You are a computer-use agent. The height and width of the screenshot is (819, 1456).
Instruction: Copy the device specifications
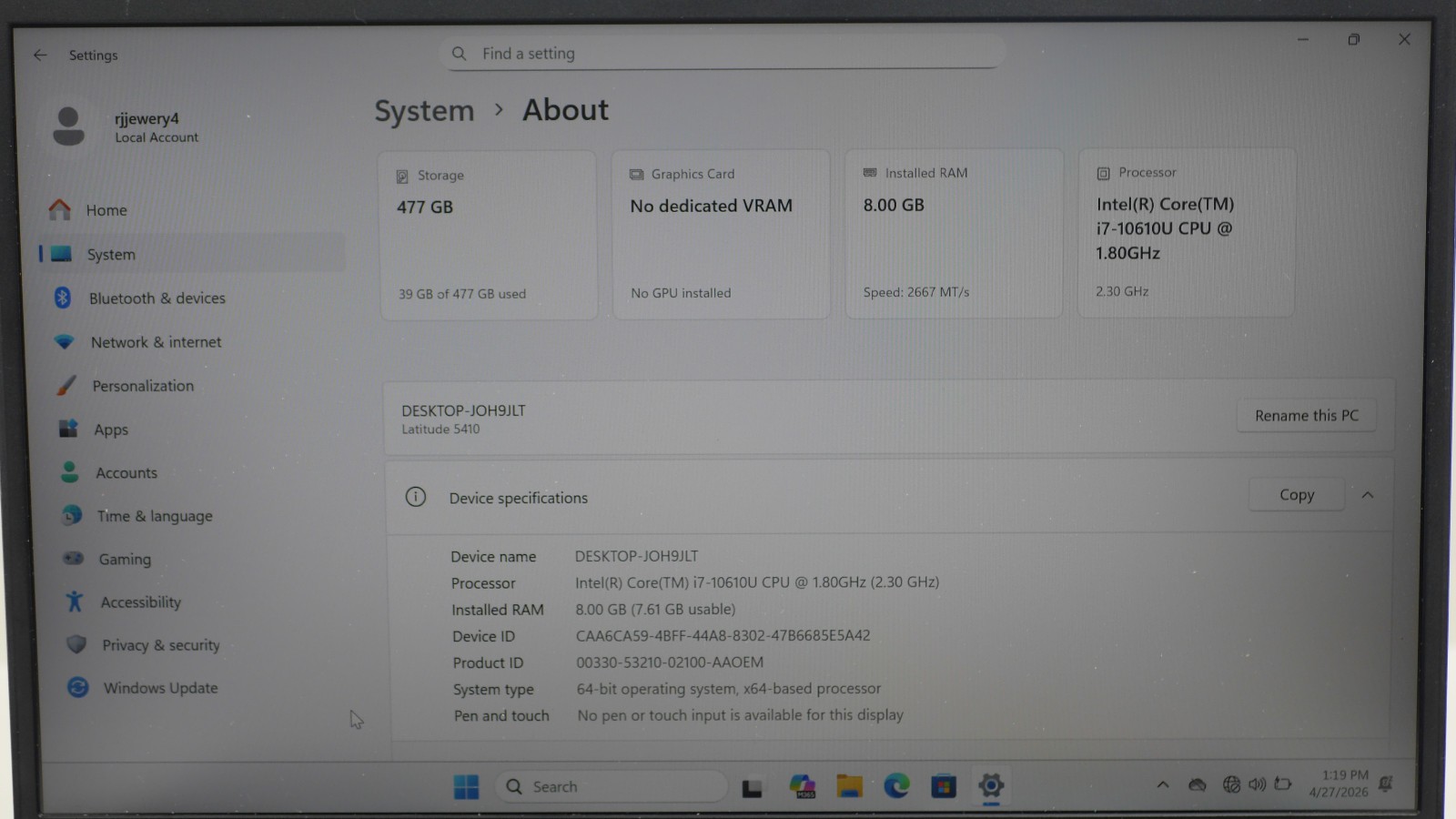(x=1297, y=494)
